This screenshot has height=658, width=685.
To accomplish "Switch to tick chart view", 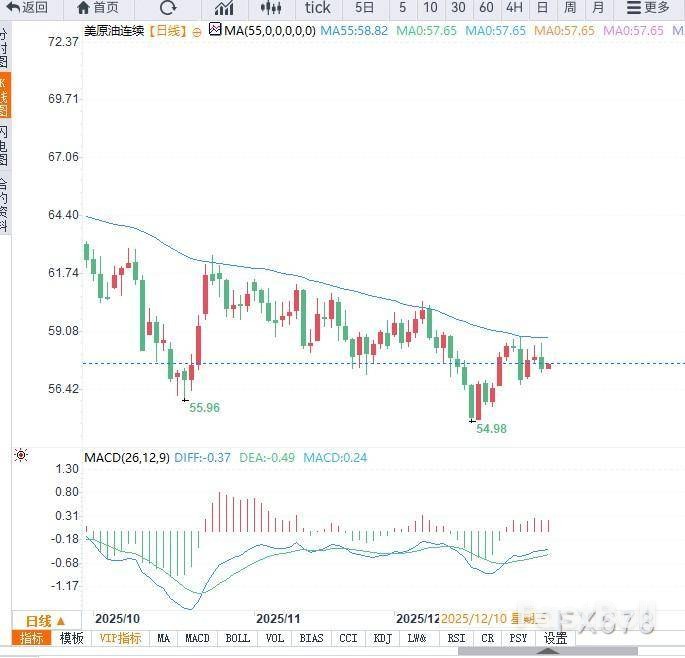I will (x=318, y=8).
